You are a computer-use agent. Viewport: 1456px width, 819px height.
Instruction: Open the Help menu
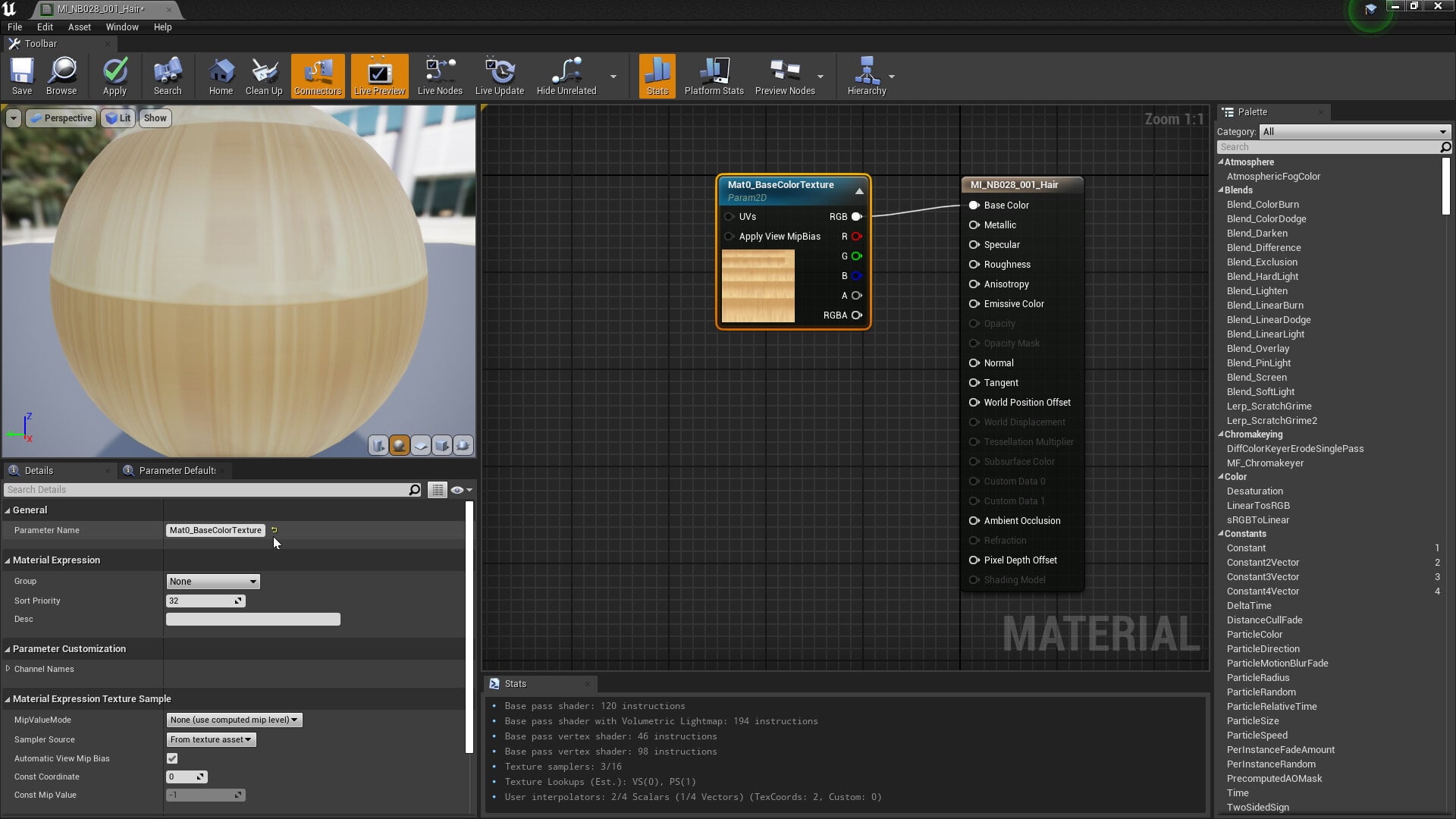coord(163,27)
